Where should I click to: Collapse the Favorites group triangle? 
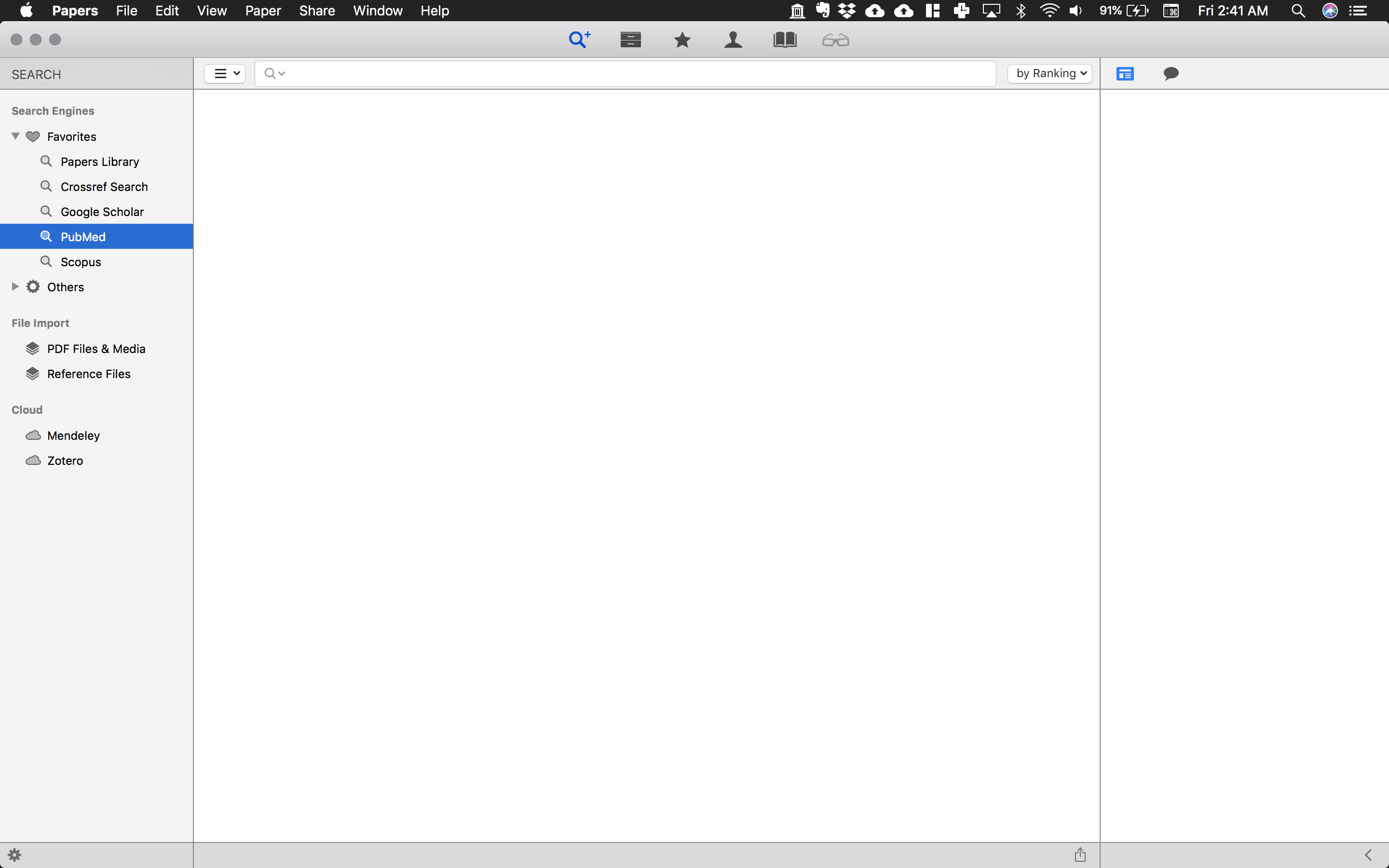(x=15, y=136)
